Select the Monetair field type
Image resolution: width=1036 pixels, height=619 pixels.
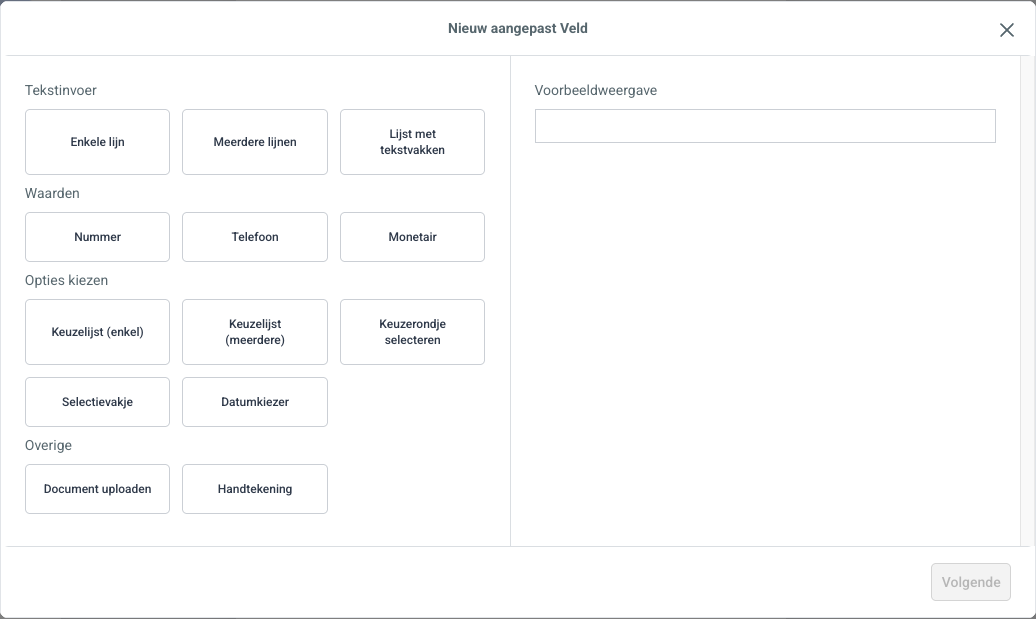tap(412, 237)
